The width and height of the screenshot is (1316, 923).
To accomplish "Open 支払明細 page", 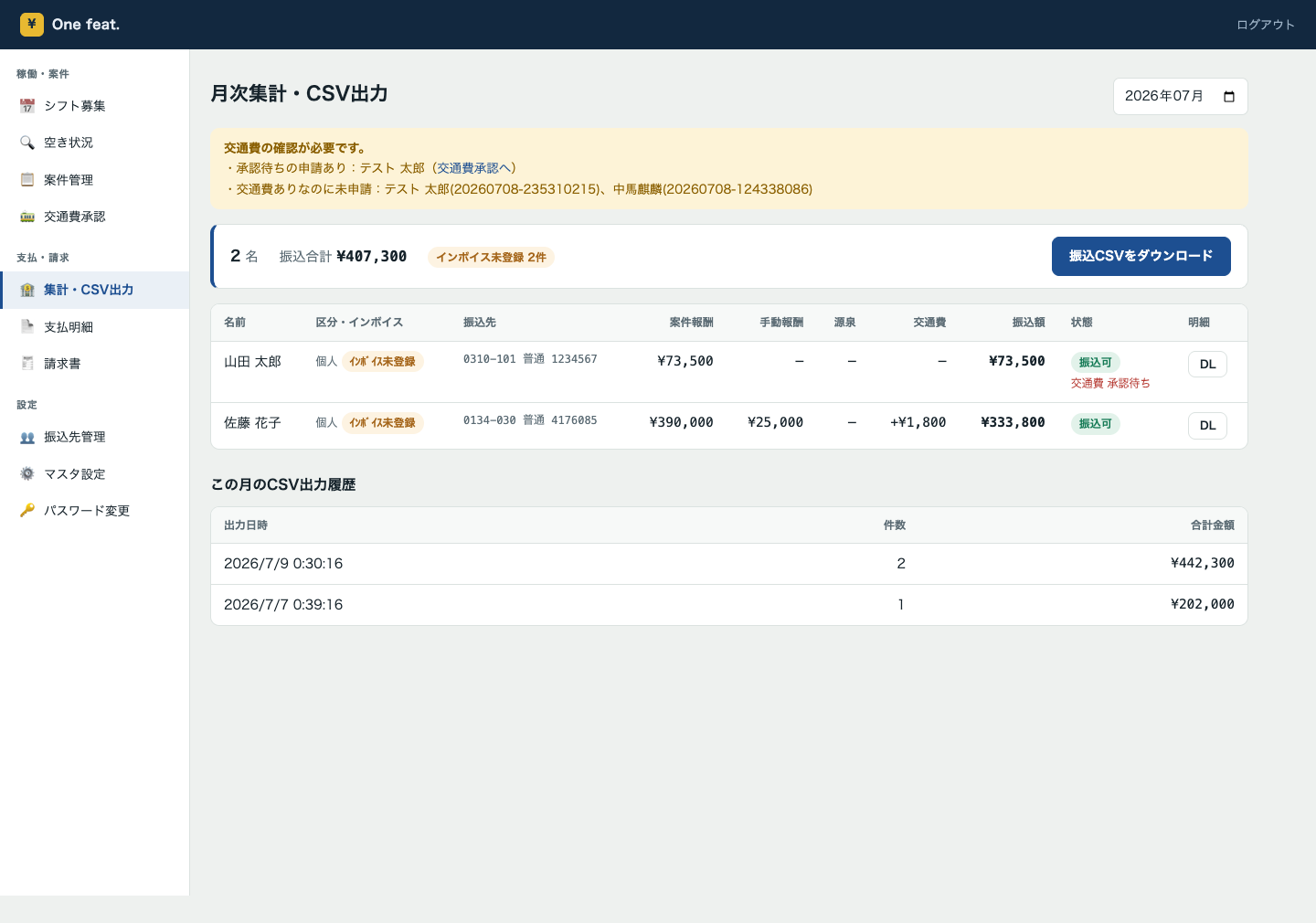I will click(x=95, y=327).
